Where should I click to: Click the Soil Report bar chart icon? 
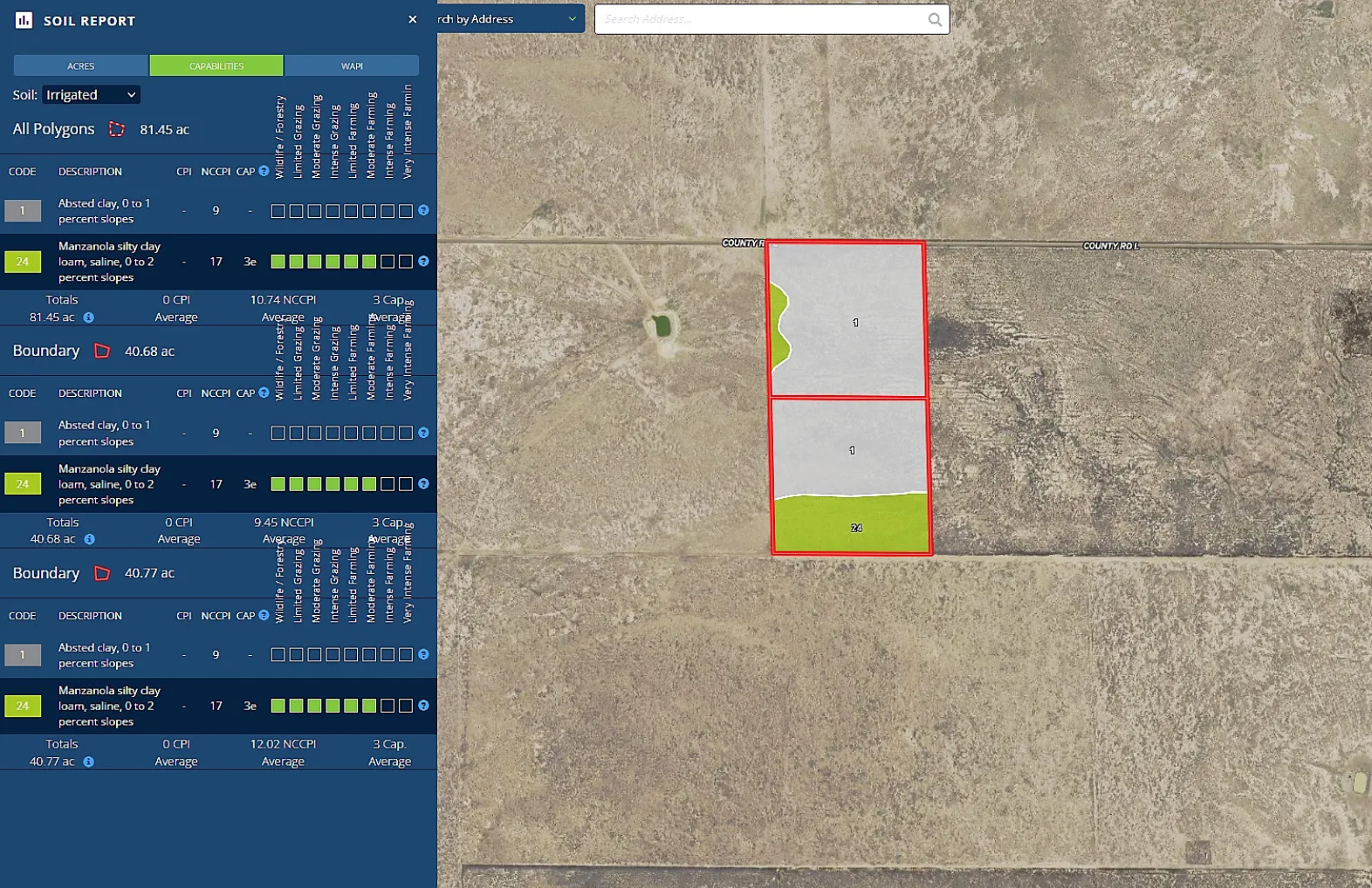pyautogui.click(x=24, y=20)
